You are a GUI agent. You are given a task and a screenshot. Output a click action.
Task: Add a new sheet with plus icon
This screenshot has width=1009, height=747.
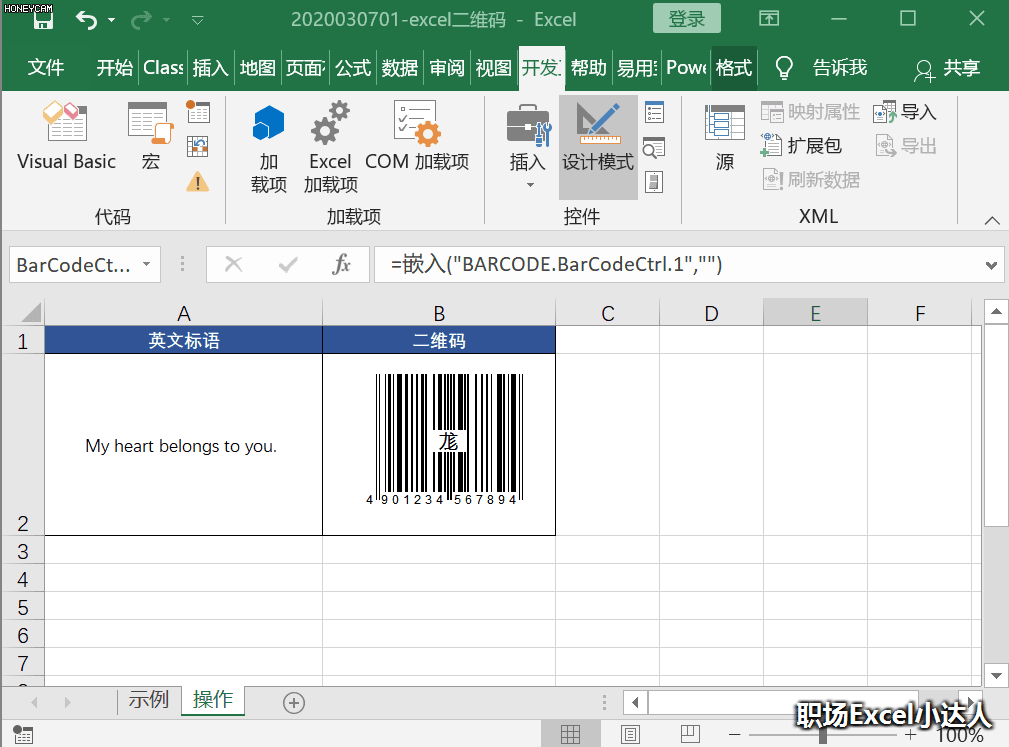293,703
